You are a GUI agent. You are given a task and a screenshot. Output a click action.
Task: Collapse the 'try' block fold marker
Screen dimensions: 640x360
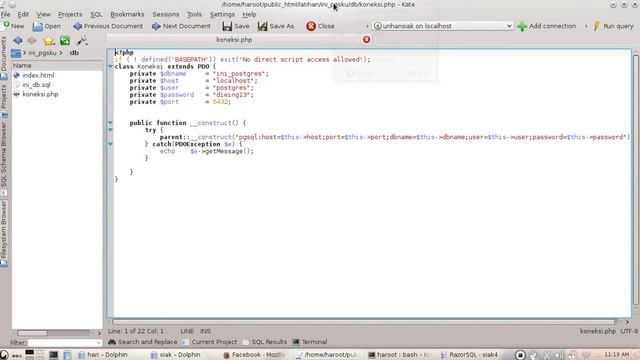pos(110,130)
